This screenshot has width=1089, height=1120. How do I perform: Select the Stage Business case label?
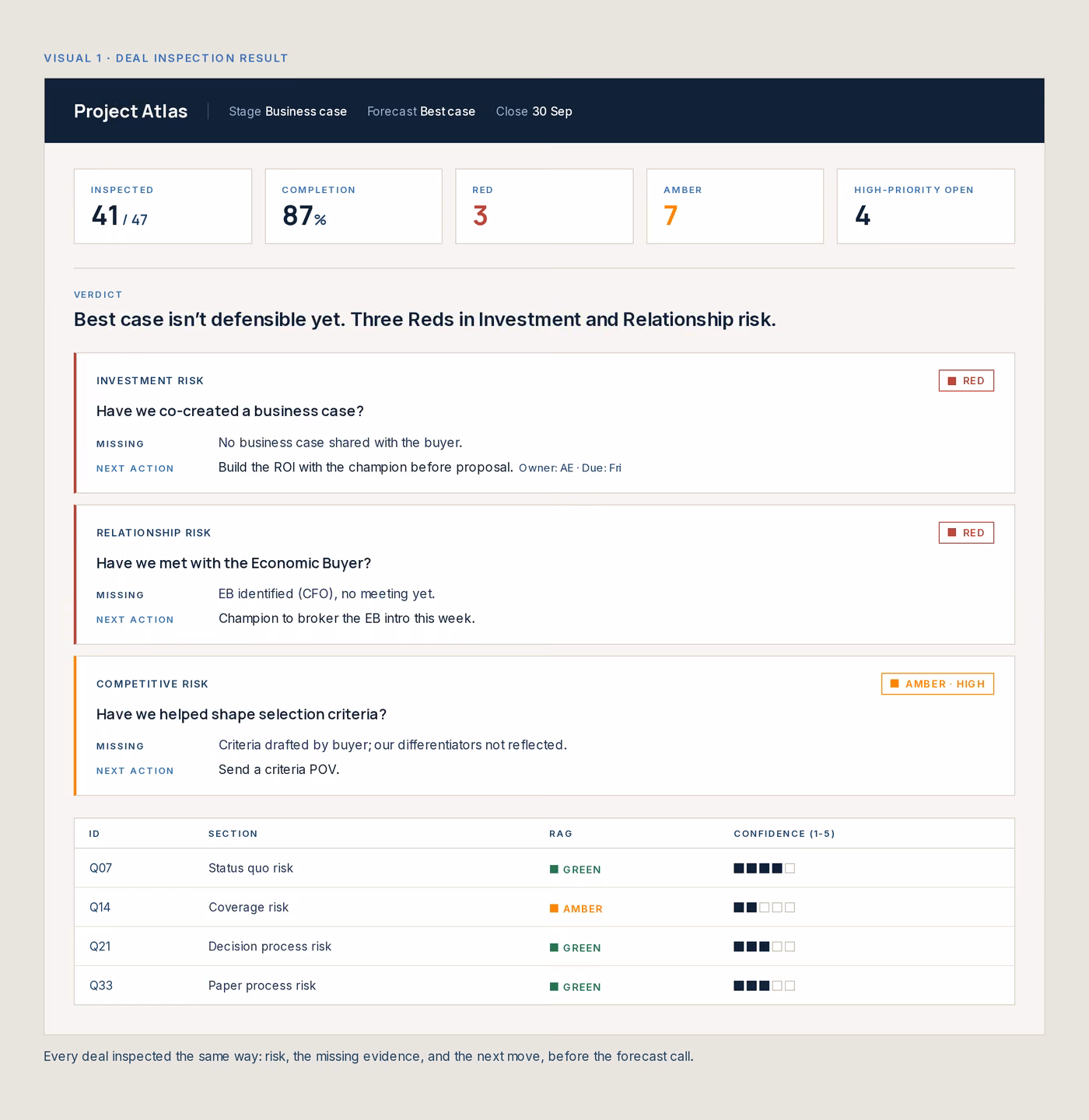tap(288, 111)
